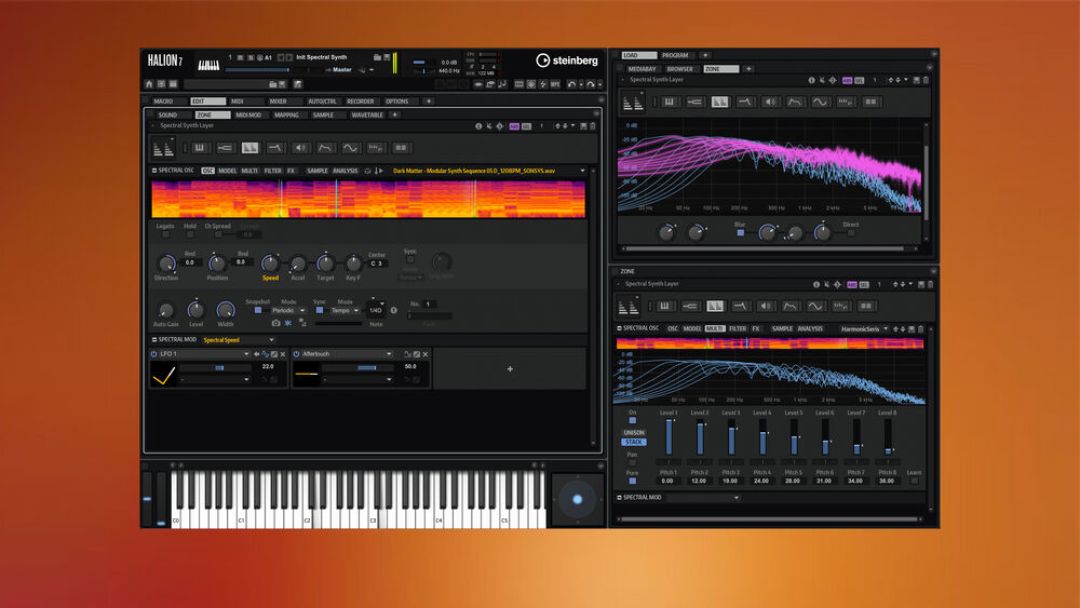
Task: Click the Center key C 3 value field
Action: coord(377,263)
